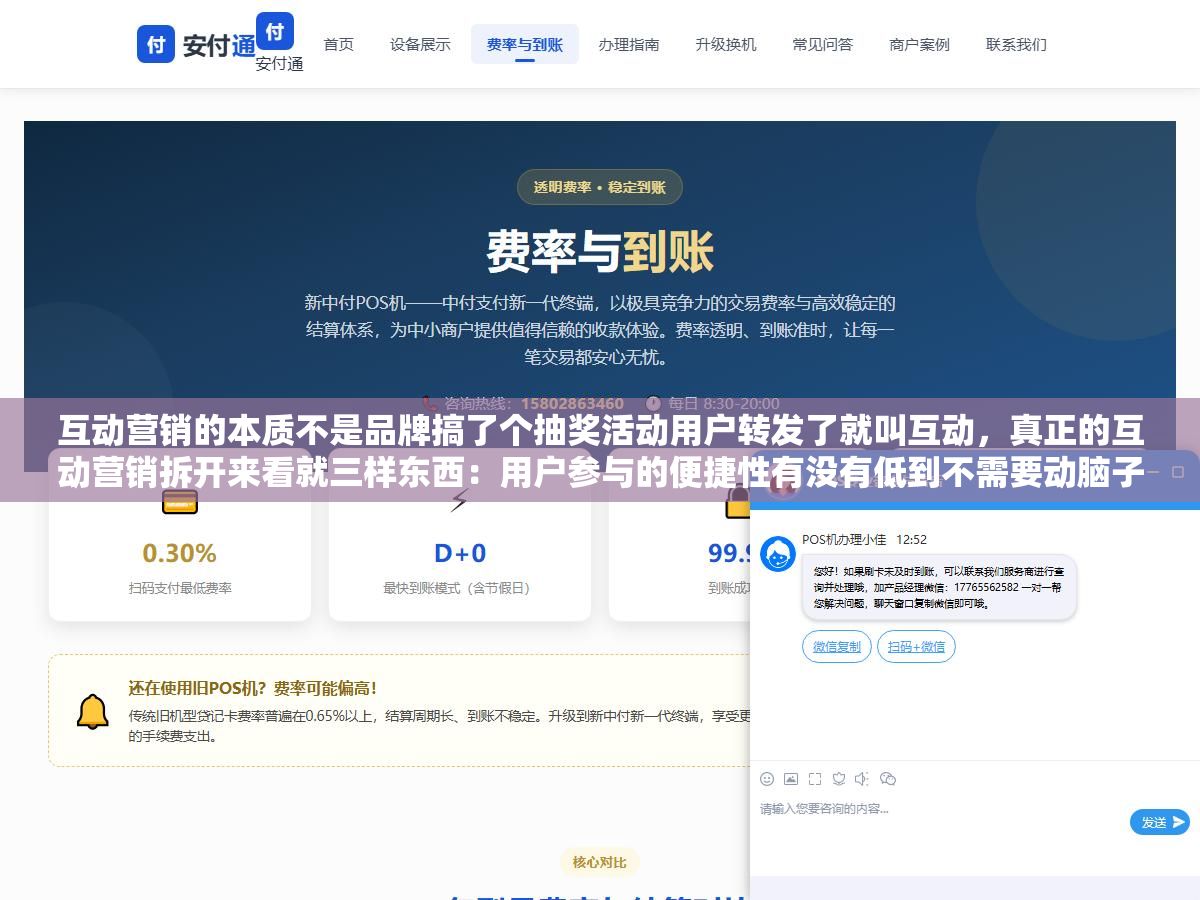The image size is (1200, 900).
Task: Click the customer service agent avatar
Action: tap(778, 553)
